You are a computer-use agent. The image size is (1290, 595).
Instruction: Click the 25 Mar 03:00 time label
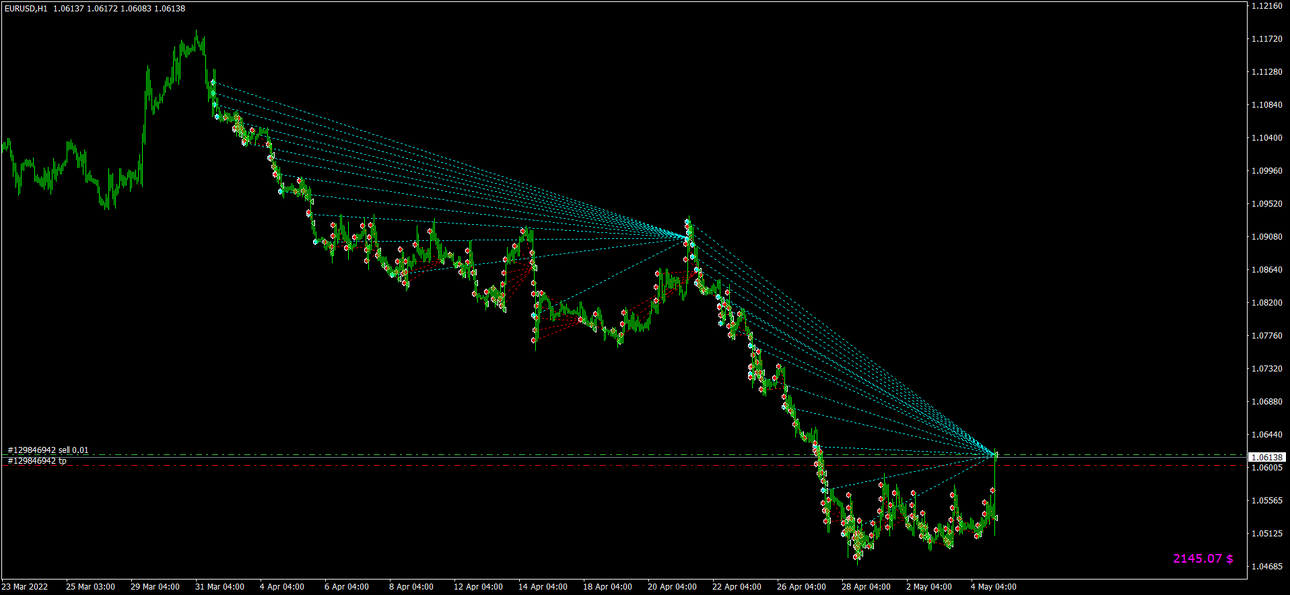pos(91,587)
